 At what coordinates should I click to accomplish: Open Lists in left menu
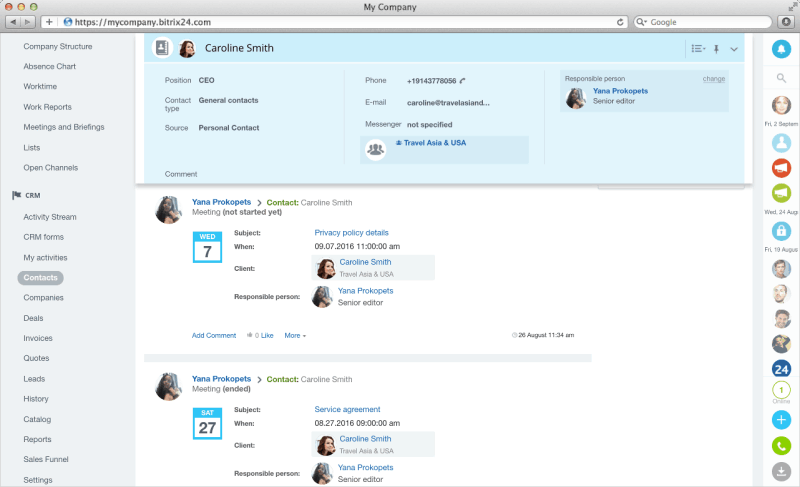click(32, 147)
